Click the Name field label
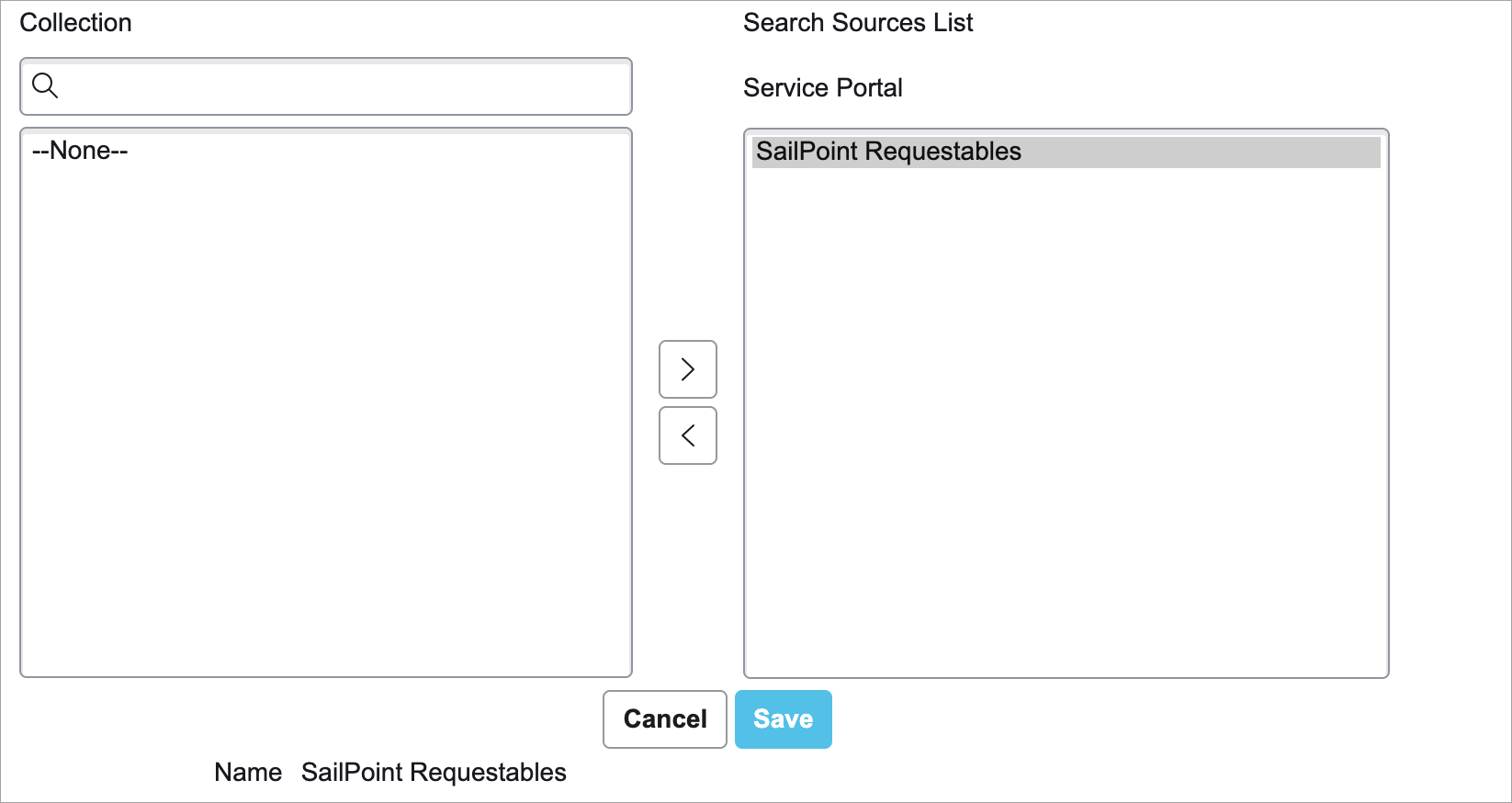 click(248, 773)
